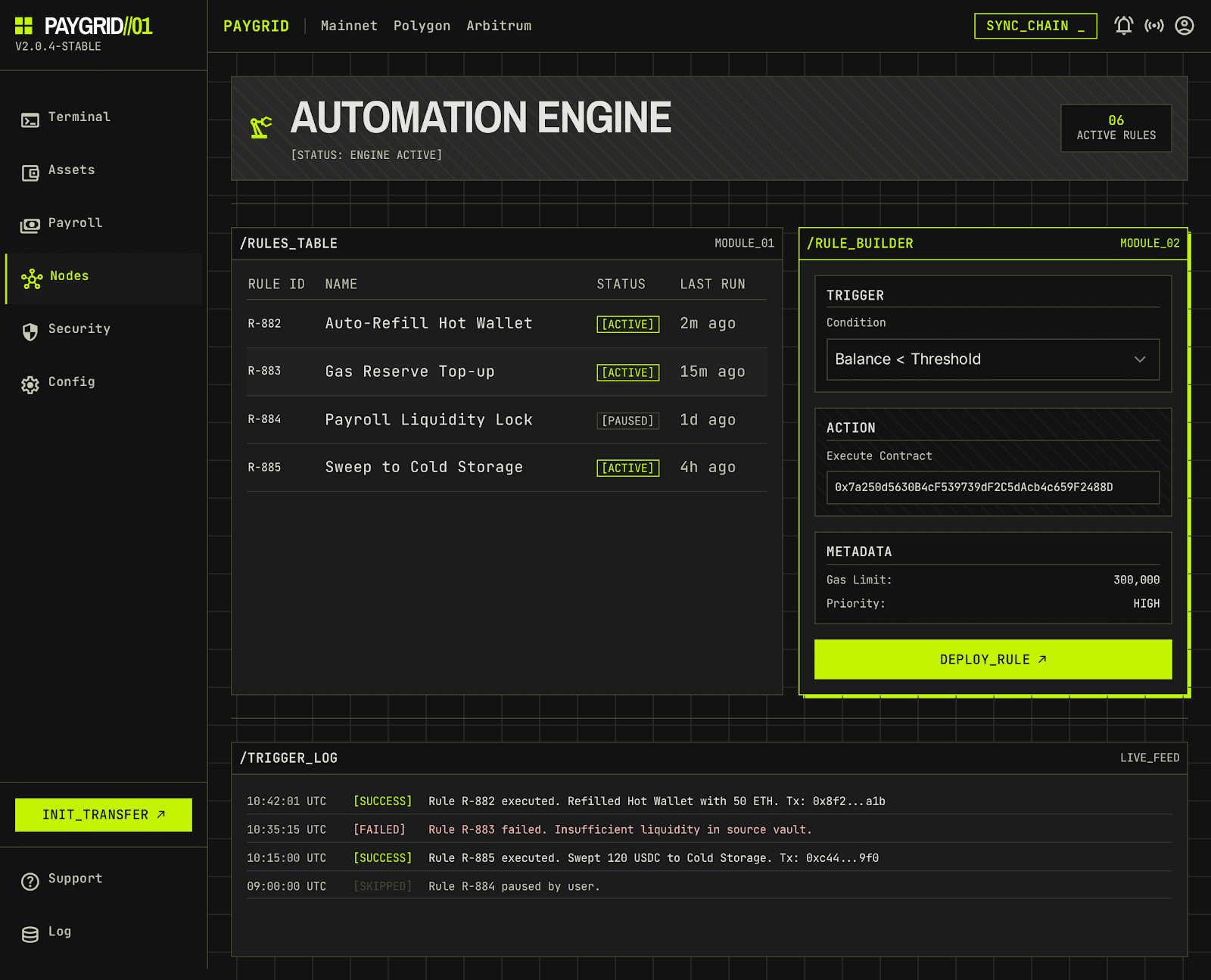Click the Nodes network icon
Screen dimensions: 1211x980
pyautogui.click(x=32, y=279)
